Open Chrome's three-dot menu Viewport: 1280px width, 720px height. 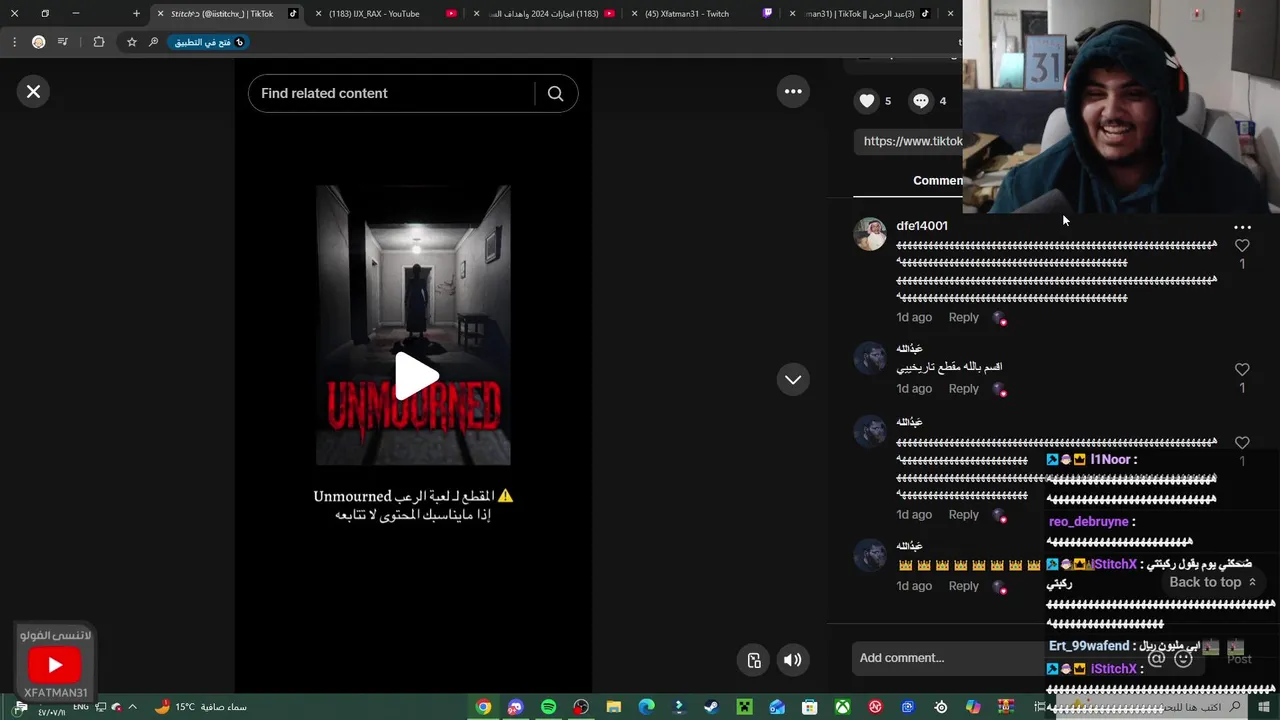14,42
